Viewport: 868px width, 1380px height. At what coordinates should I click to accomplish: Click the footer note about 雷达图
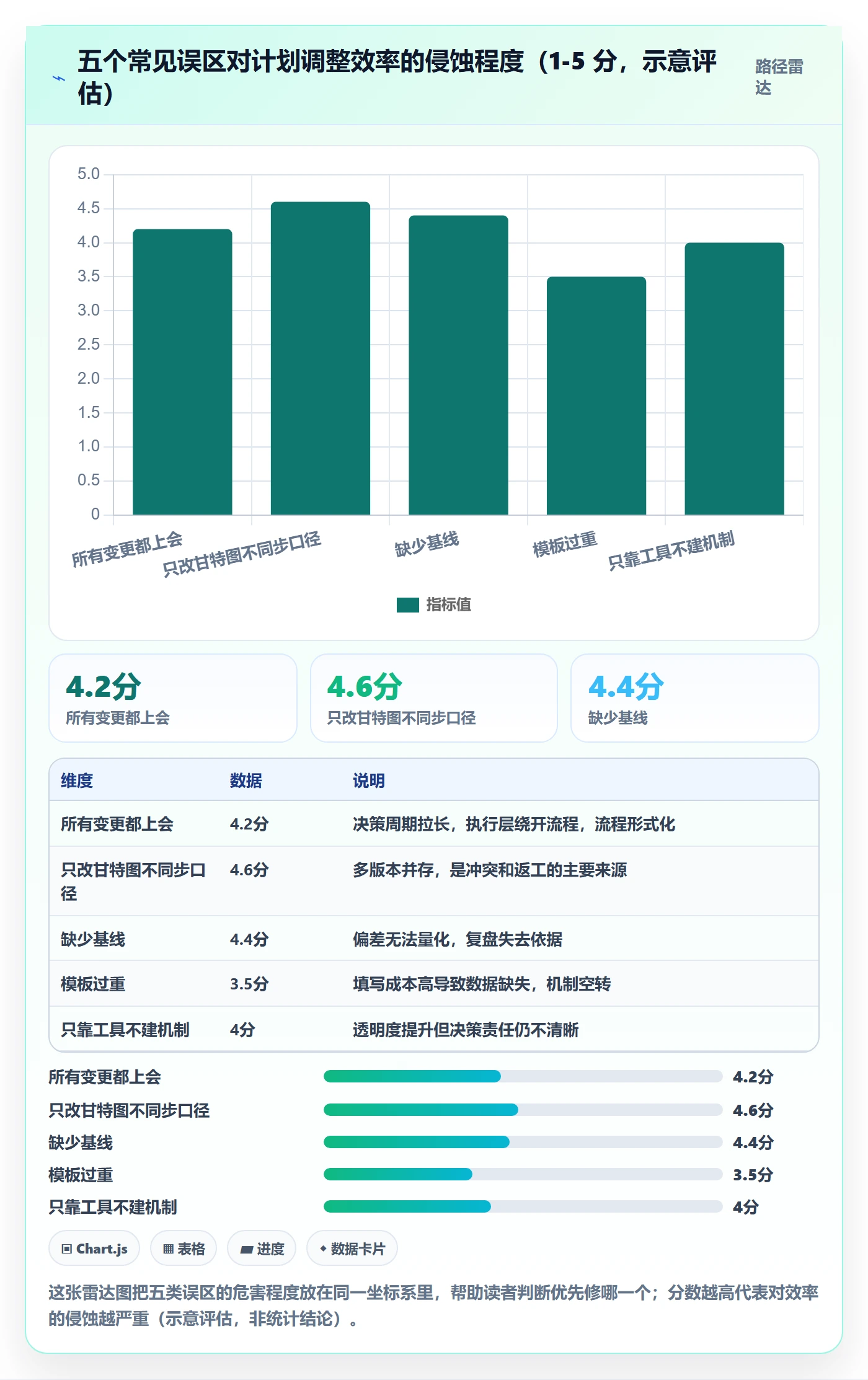click(433, 1305)
